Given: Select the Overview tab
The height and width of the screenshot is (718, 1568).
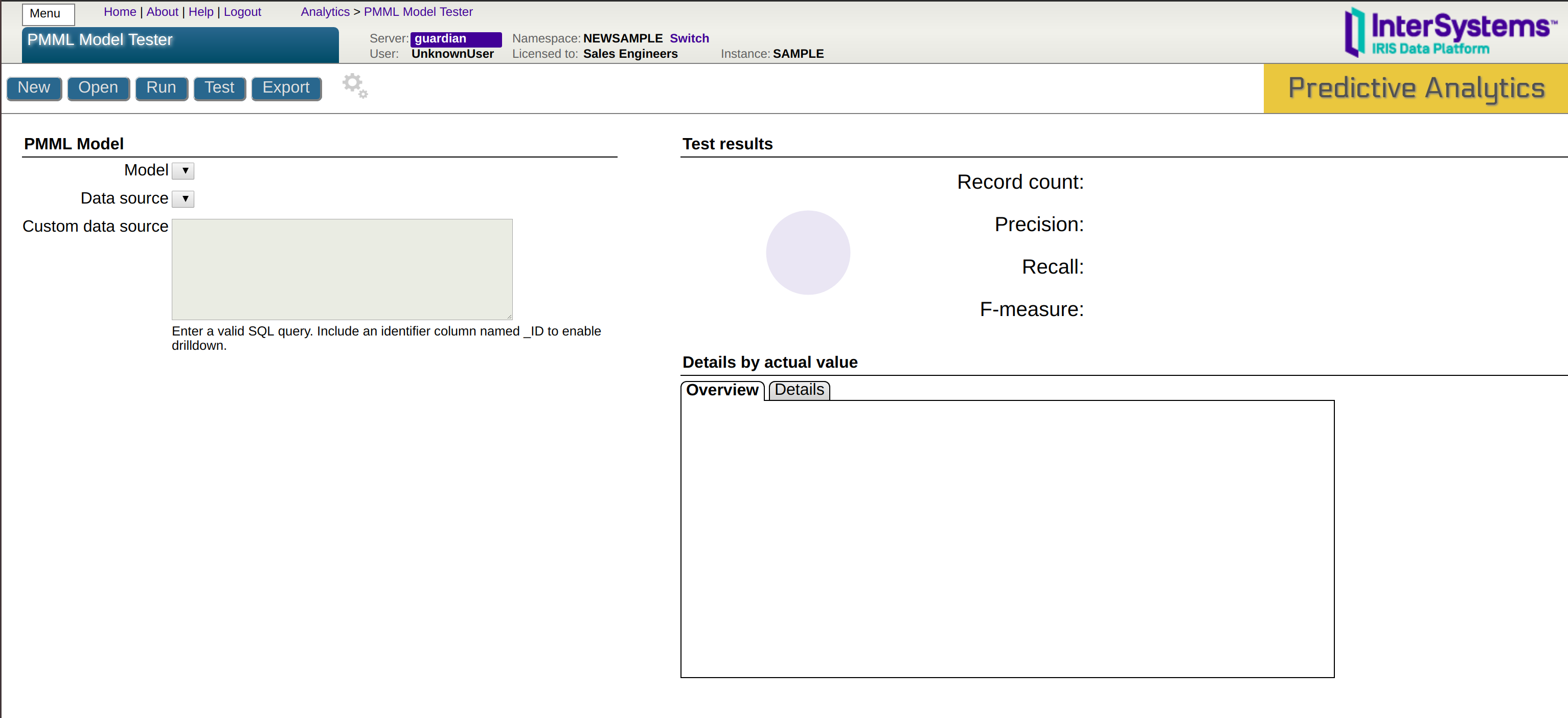Looking at the screenshot, I should (x=722, y=390).
